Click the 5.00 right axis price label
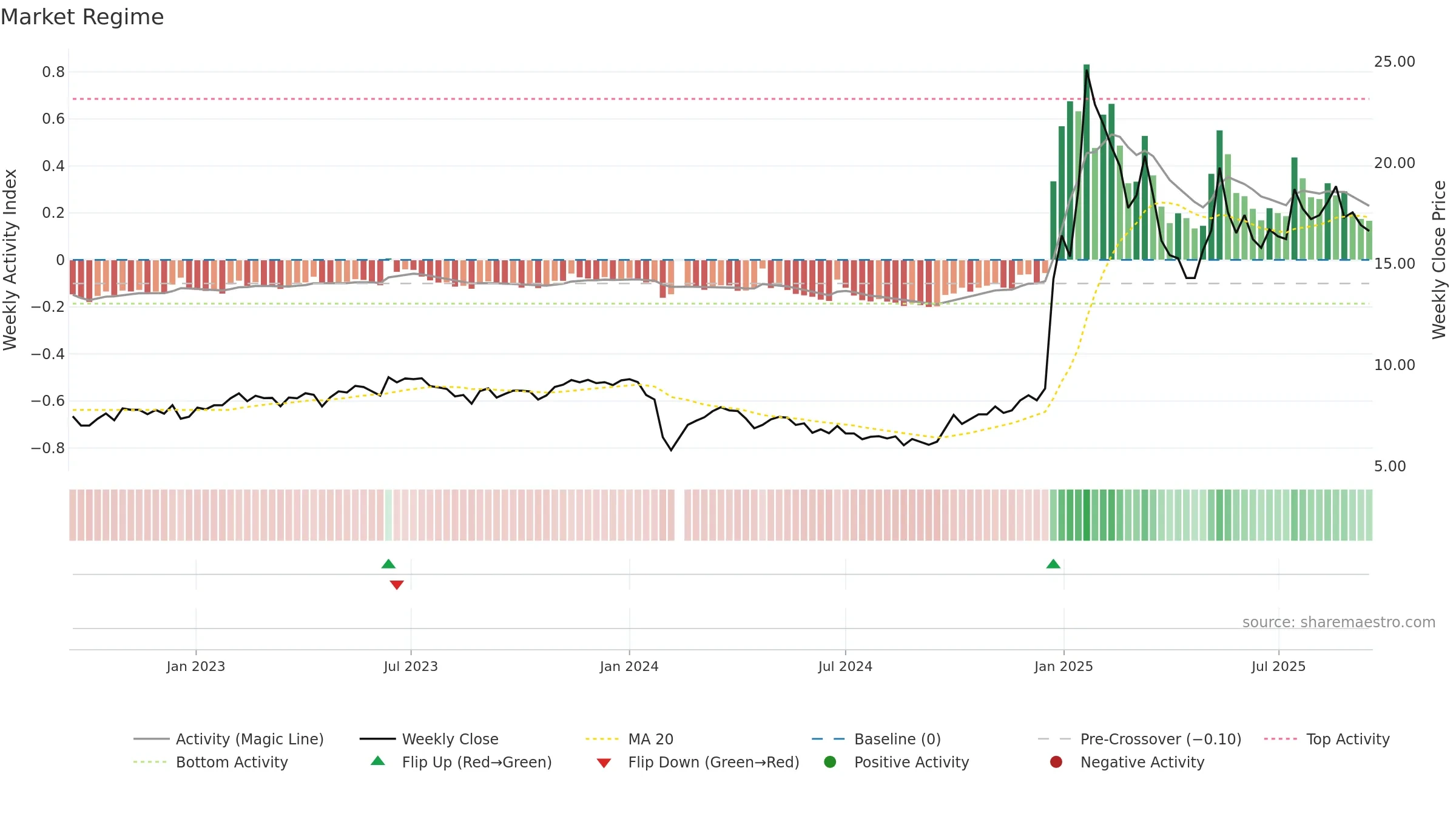This screenshot has width=1456, height=819. 1390,467
